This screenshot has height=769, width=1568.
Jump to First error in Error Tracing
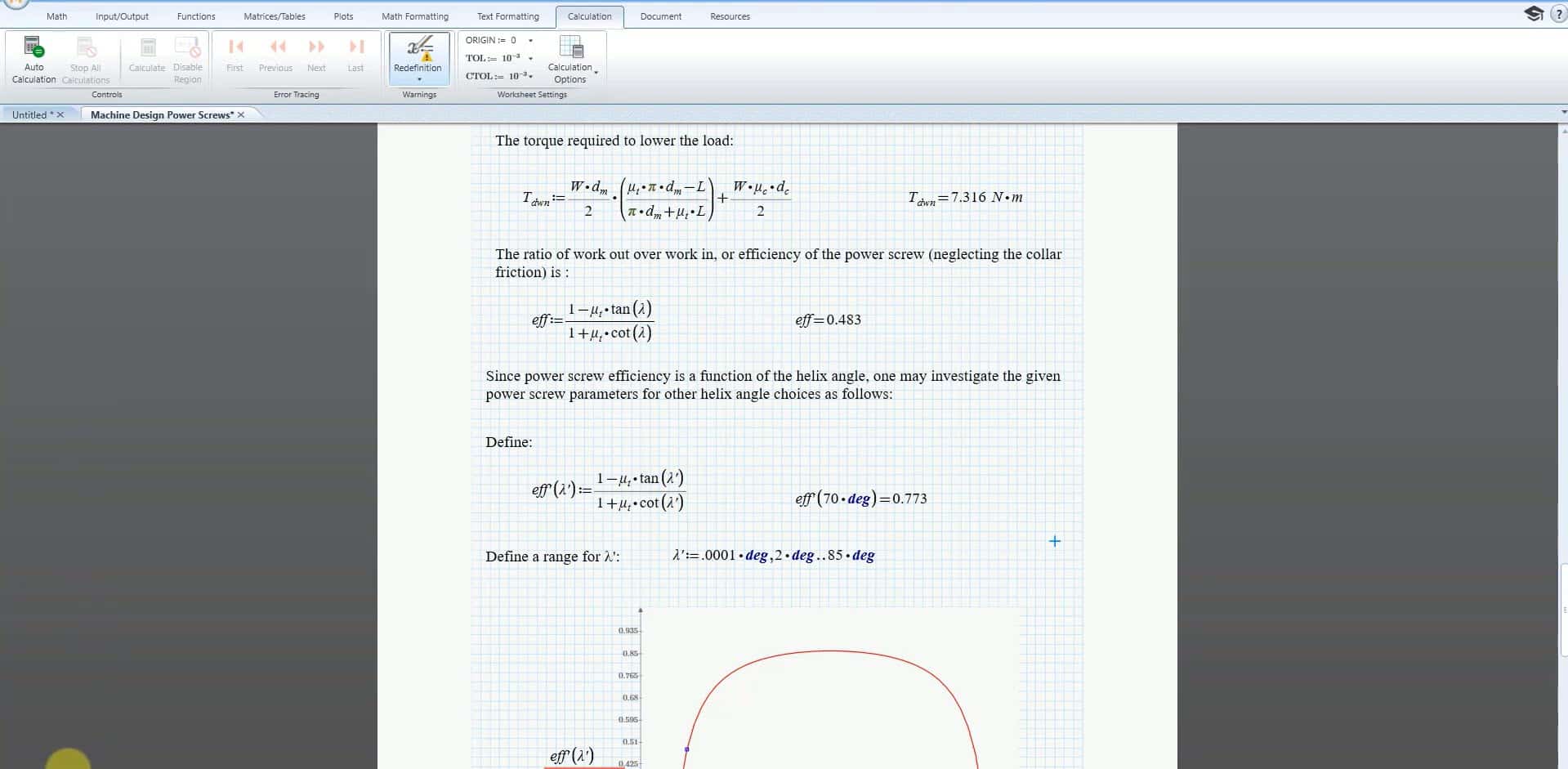[x=235, y=56]
